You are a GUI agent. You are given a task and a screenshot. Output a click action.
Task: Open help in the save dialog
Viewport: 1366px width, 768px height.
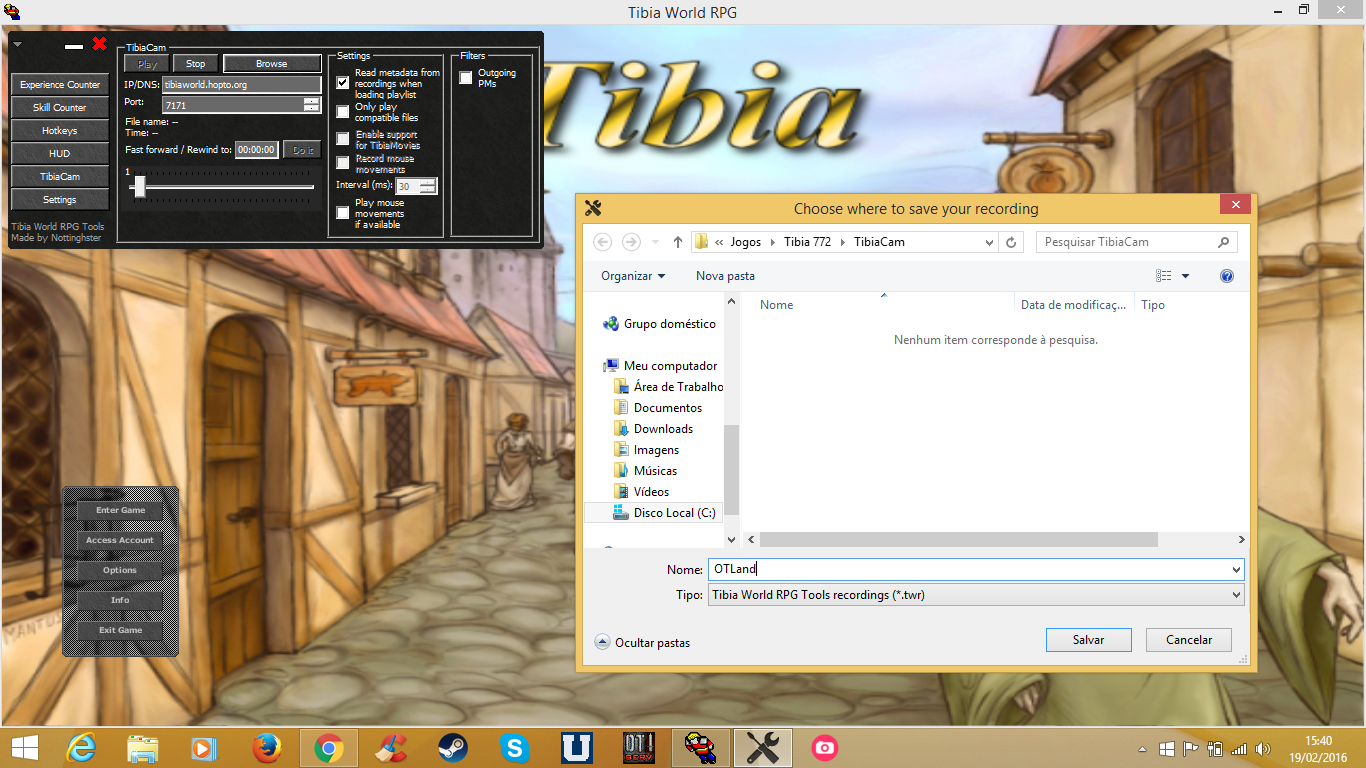pos(1227,276)
